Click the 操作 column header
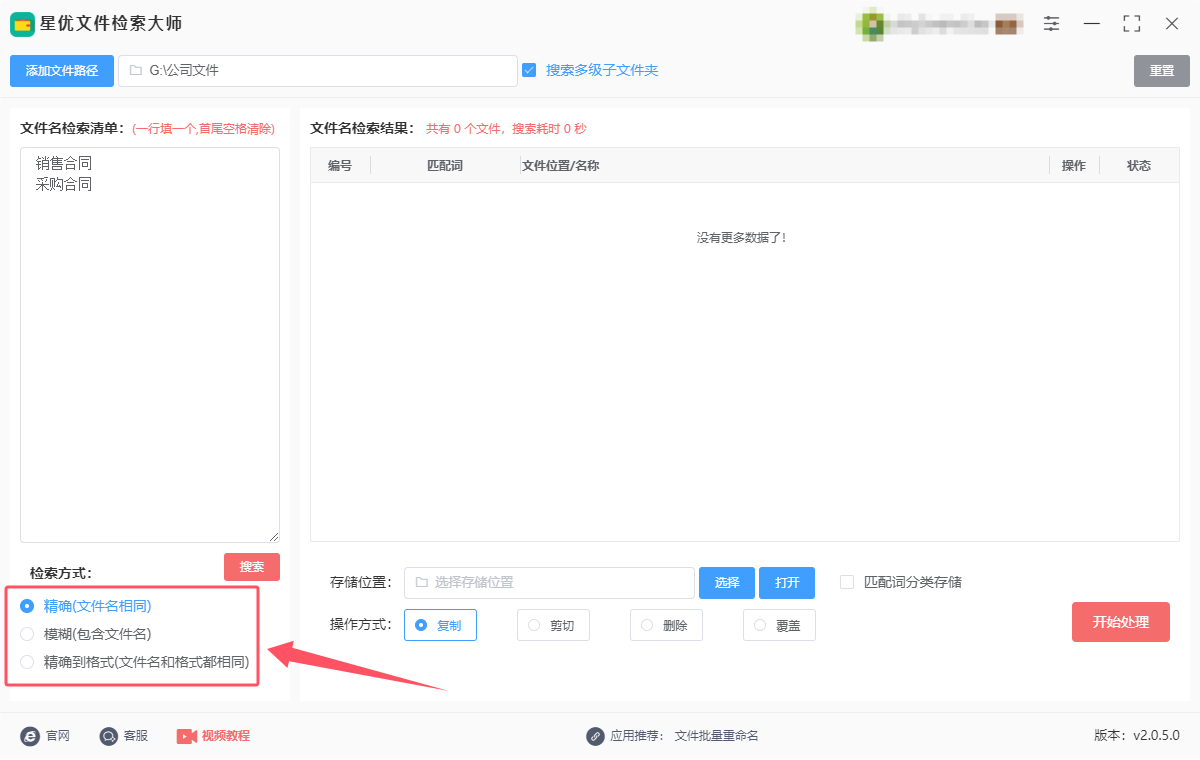This screenshot has width=1200, height=760. coord(1074,166)
